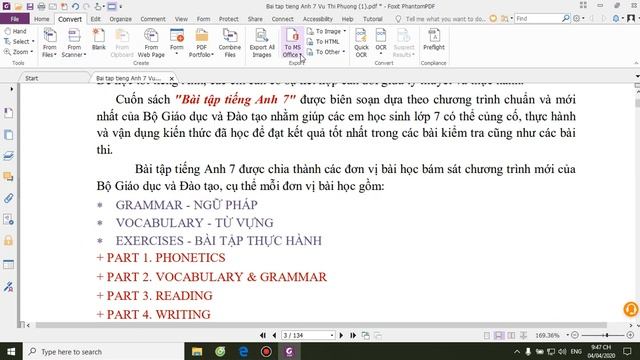Expand the To Other dropdown
640x360 pixels.
click(x=344, y=52)
